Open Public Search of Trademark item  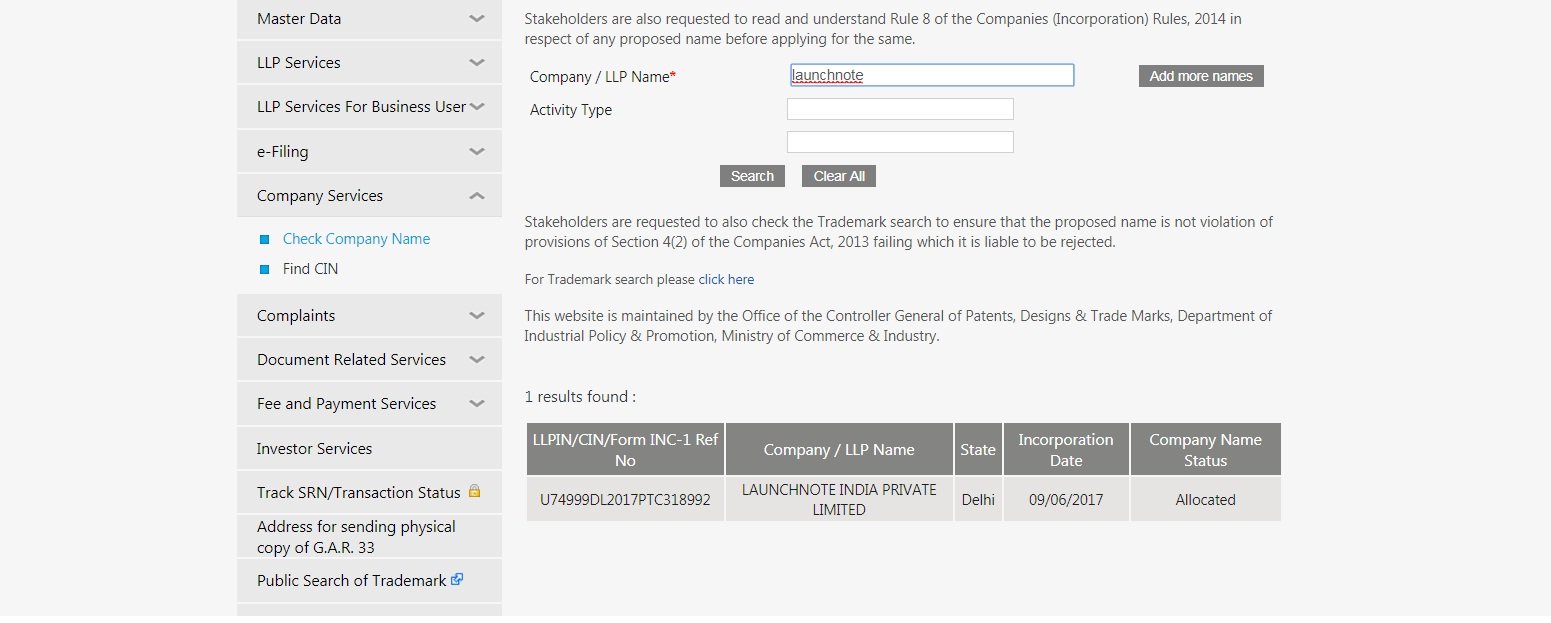pos(369,580)
